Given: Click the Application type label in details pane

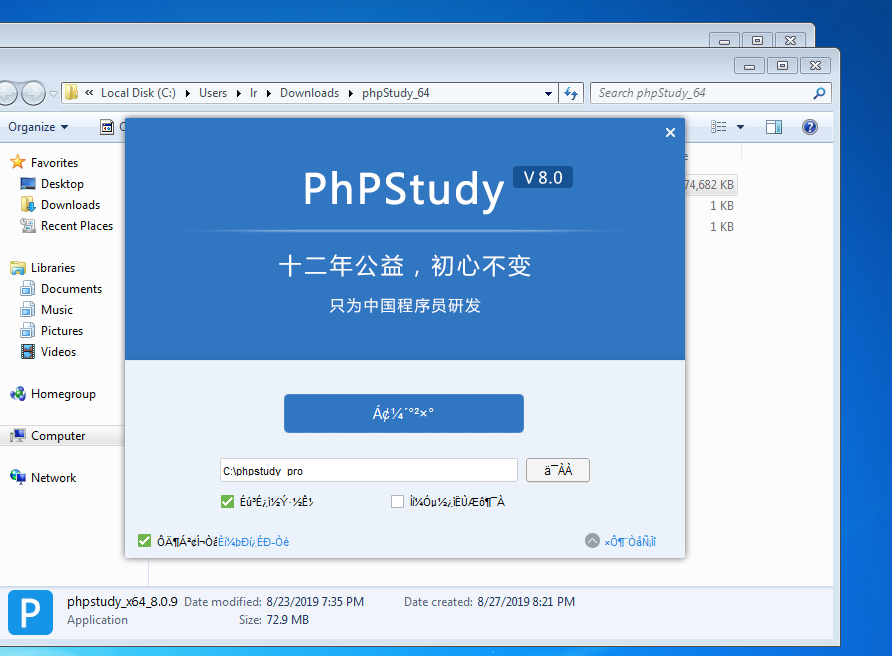Looking at the screenshot, I should tap(97, 620).
